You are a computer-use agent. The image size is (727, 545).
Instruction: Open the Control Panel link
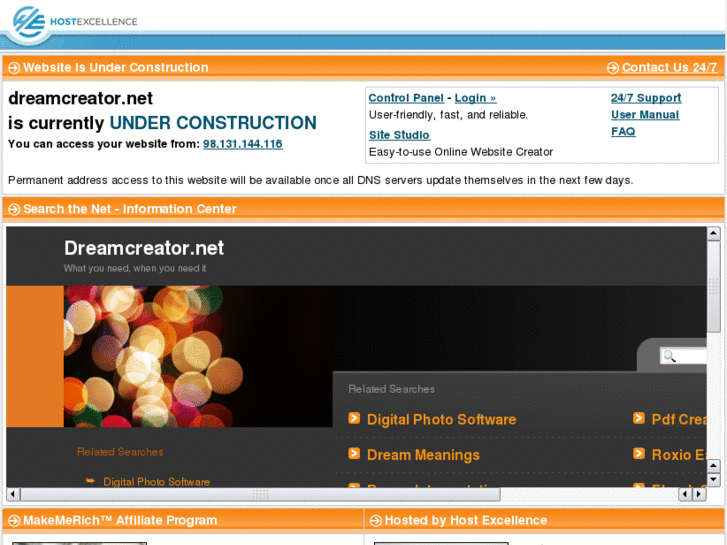coord(406,98)
